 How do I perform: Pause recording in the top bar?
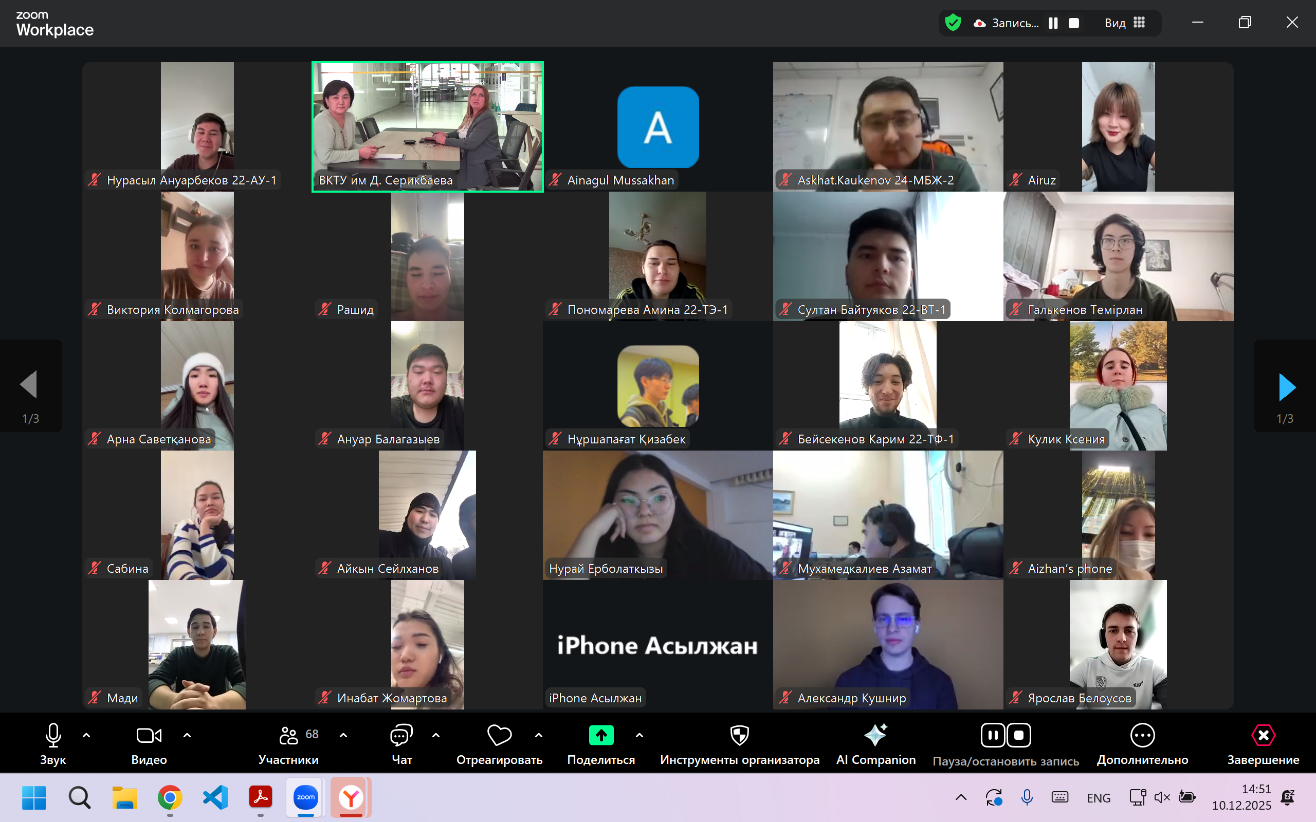(x=1053, y=23)
